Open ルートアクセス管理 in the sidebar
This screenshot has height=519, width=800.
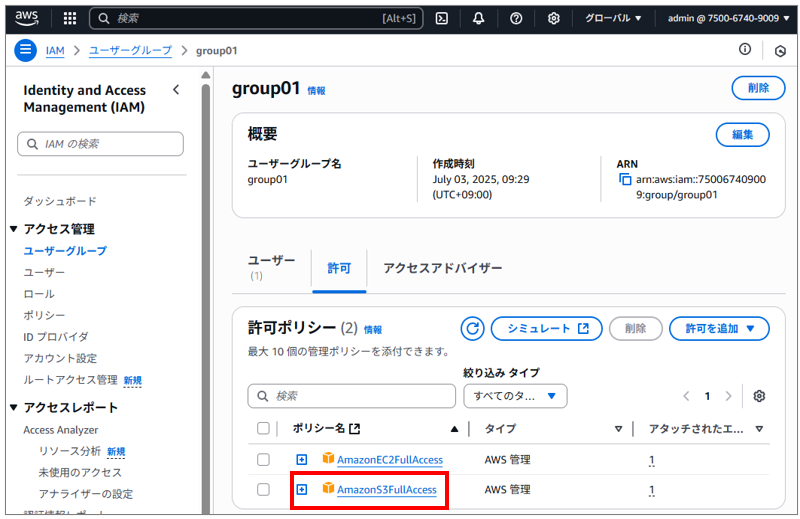(x=70, y=380)
